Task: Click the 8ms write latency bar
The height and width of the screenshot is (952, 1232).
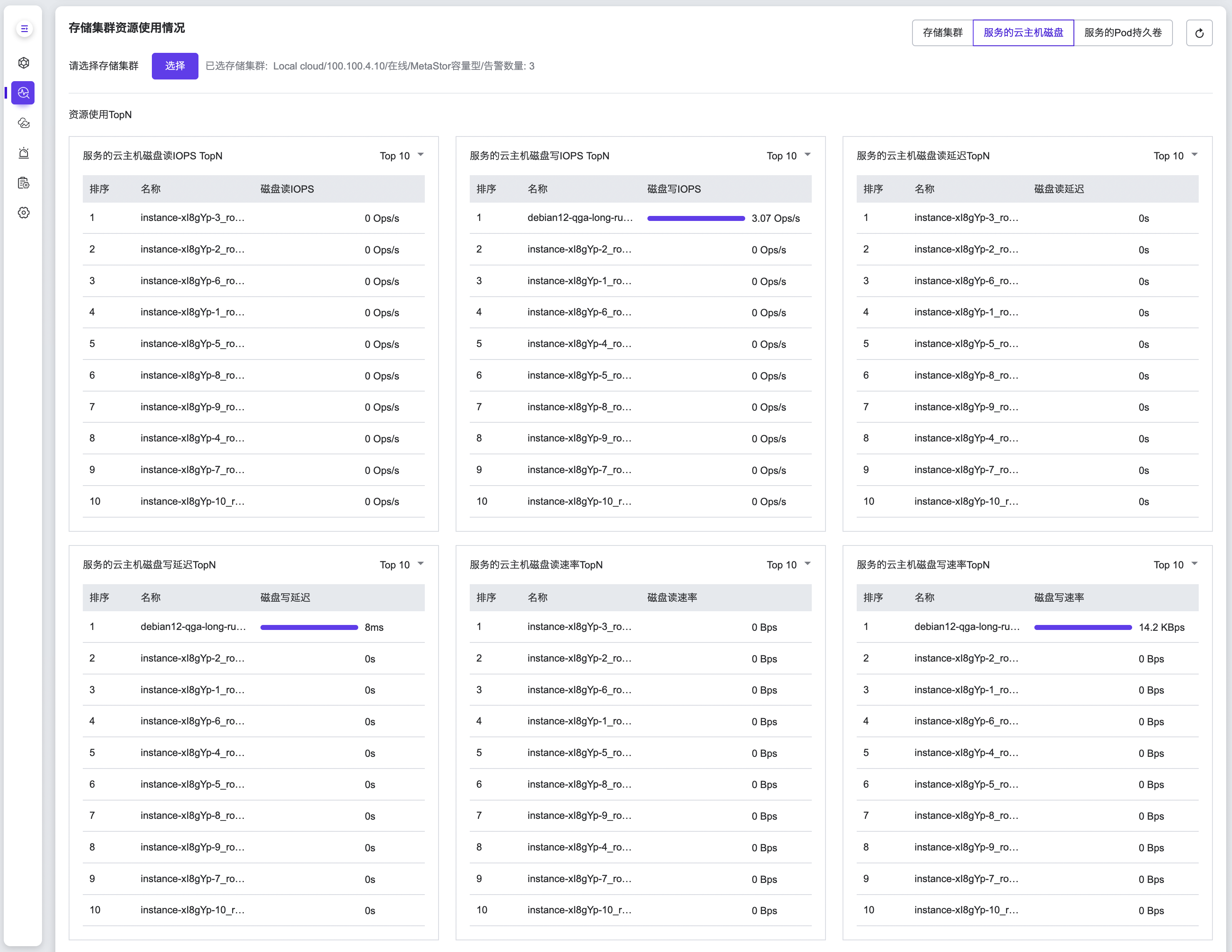Action: click(x=309, y=627)
